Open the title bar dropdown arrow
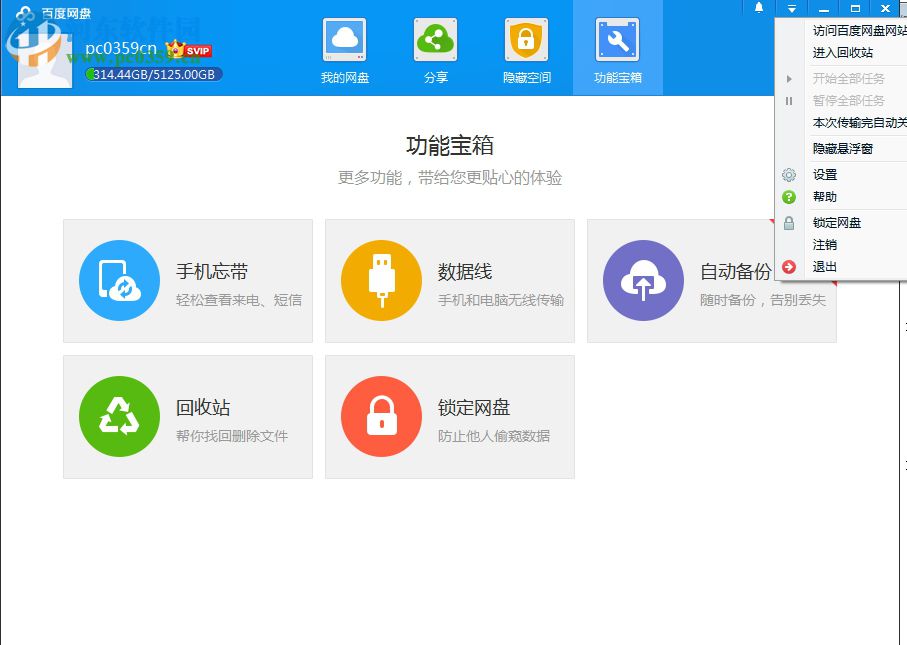The image size is (907, 645). point(791,8)
